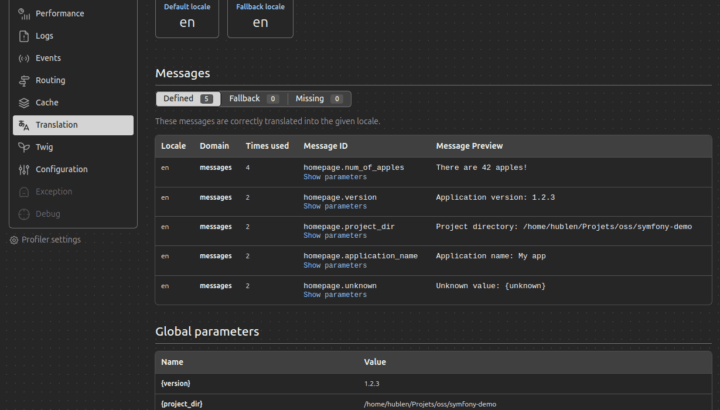Screen dimensions: 720x410
Task: Open the Logs panel
Action: point(73,36)
